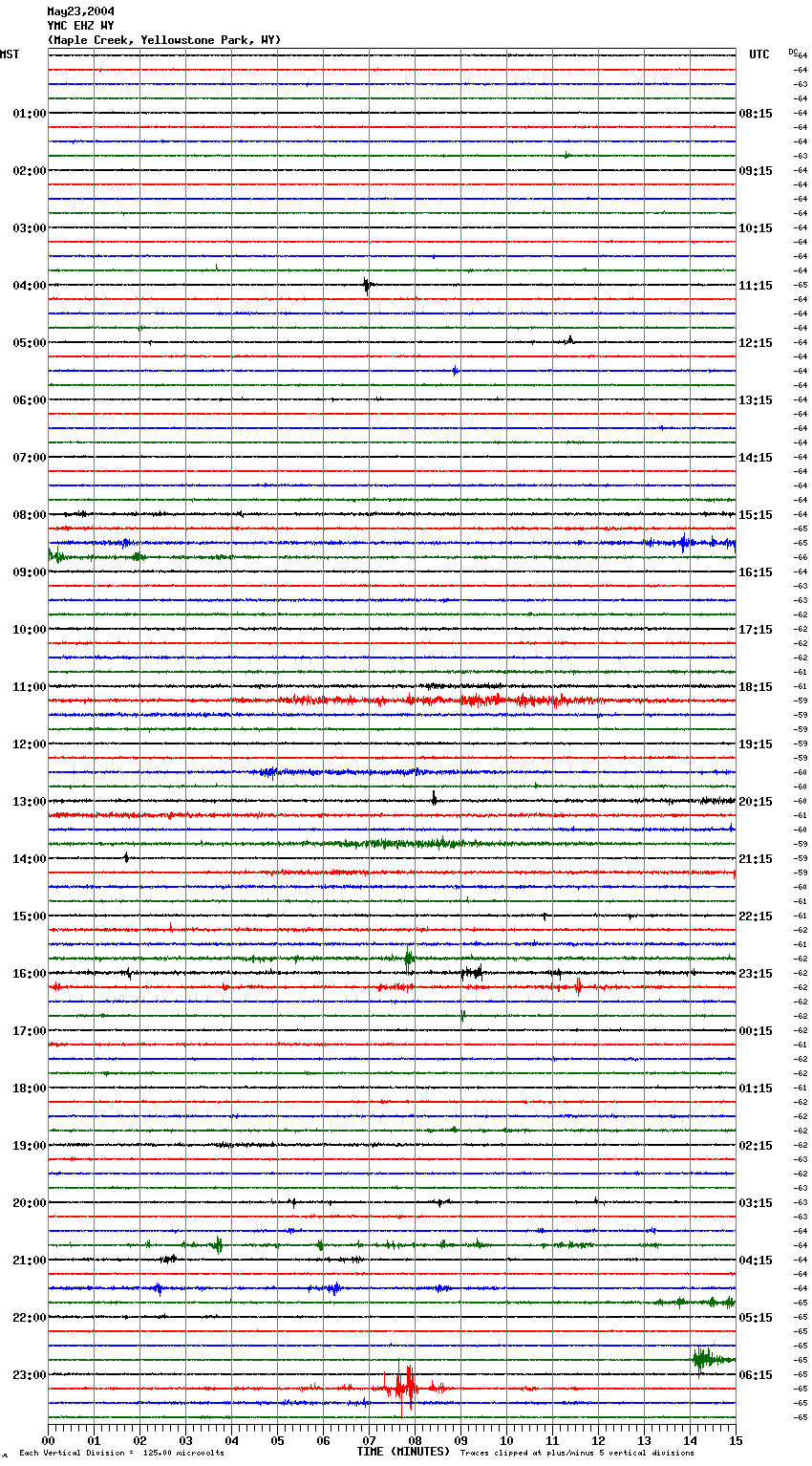Select the 23:00 MST time label
This screenshot has height=1466, width=812.
(29, 1375)
